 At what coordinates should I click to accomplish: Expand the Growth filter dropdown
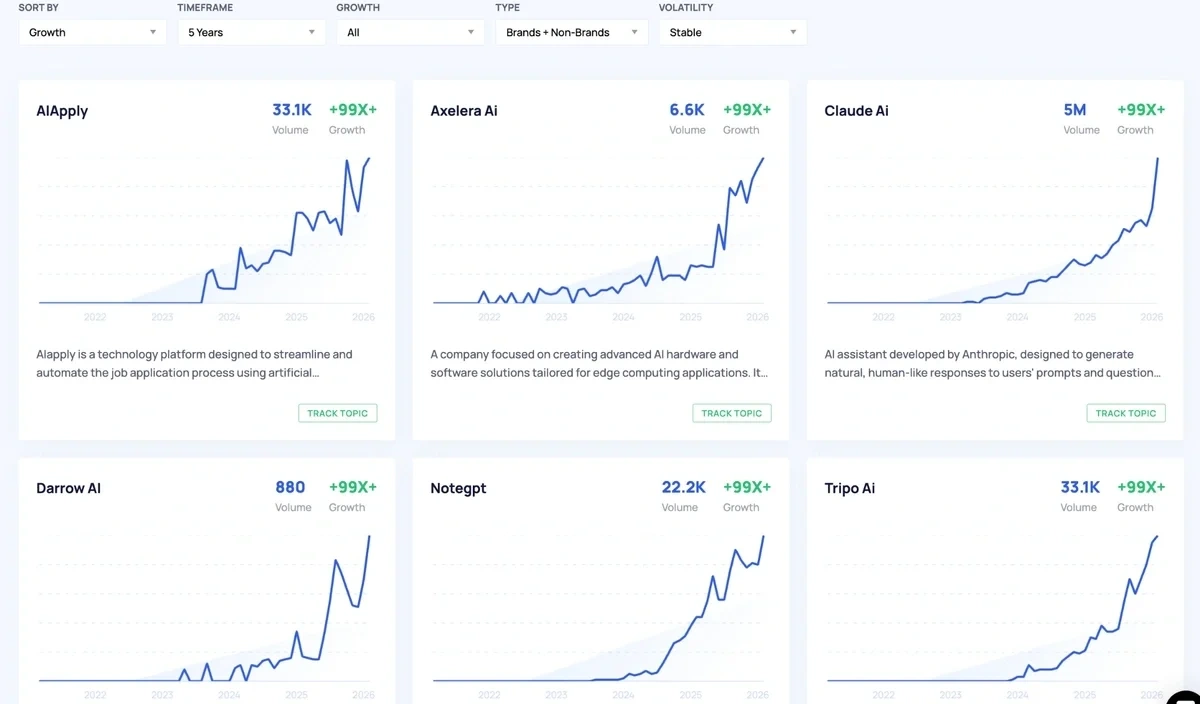coord(410,32)
